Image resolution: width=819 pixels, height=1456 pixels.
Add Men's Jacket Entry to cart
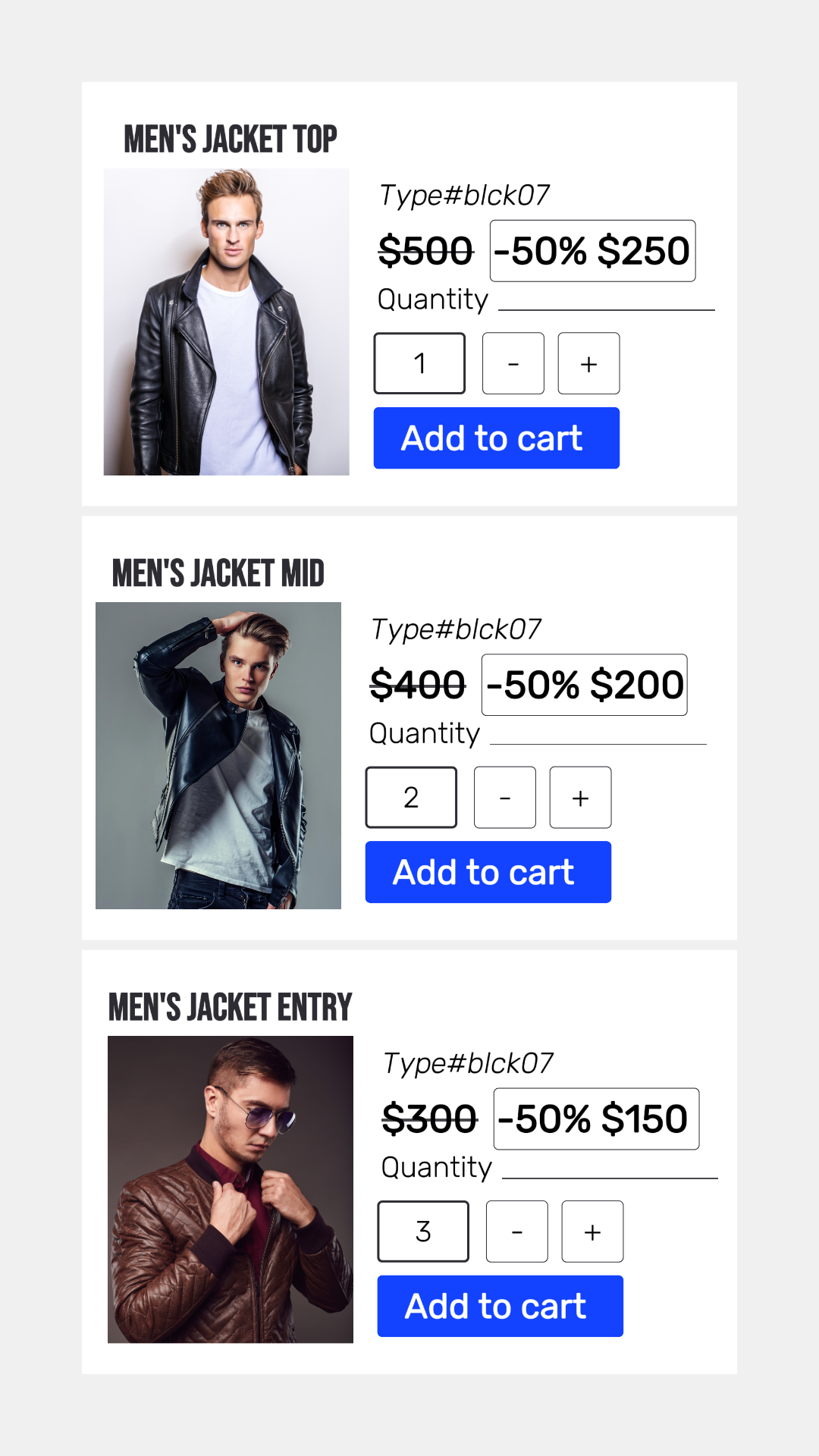tap(500, 1306)
